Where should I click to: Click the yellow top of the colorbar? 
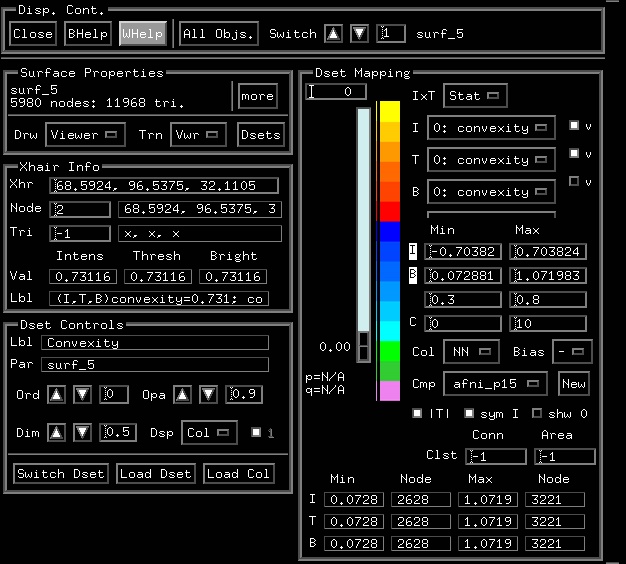click(x=390, y=111)
